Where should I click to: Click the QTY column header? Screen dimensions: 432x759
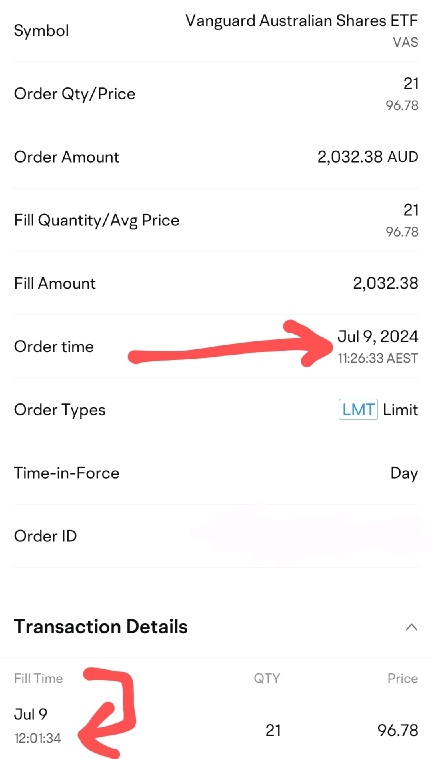tap(267, 678)
